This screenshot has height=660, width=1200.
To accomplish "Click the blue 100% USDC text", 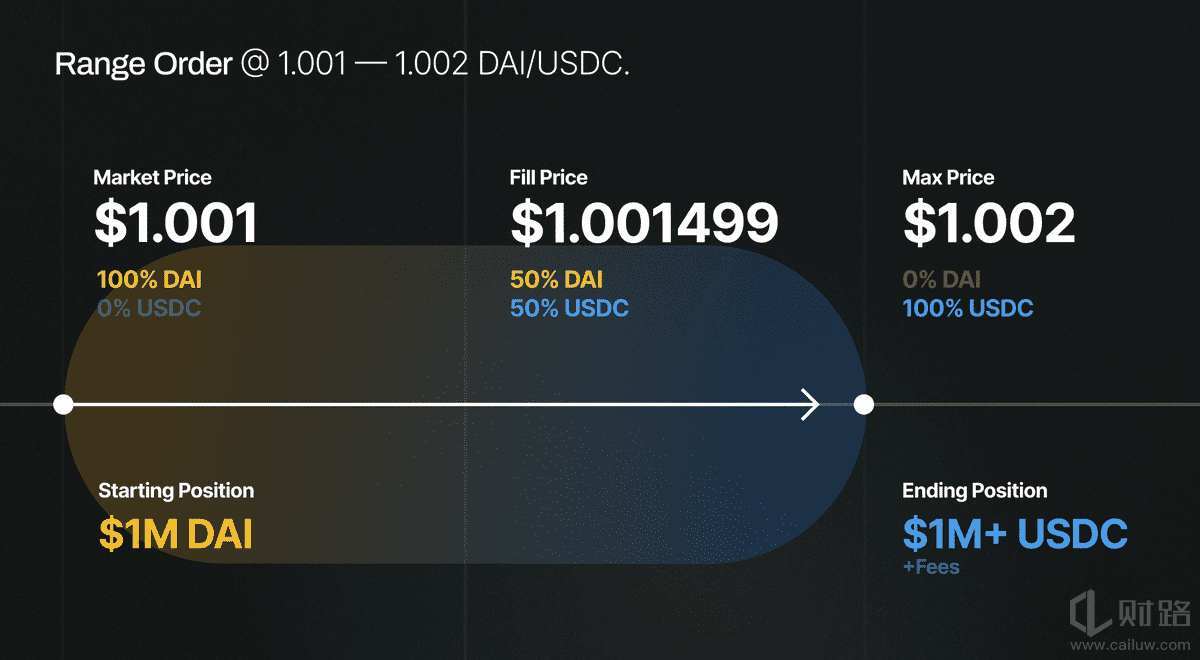I will (x=968, y=308).
